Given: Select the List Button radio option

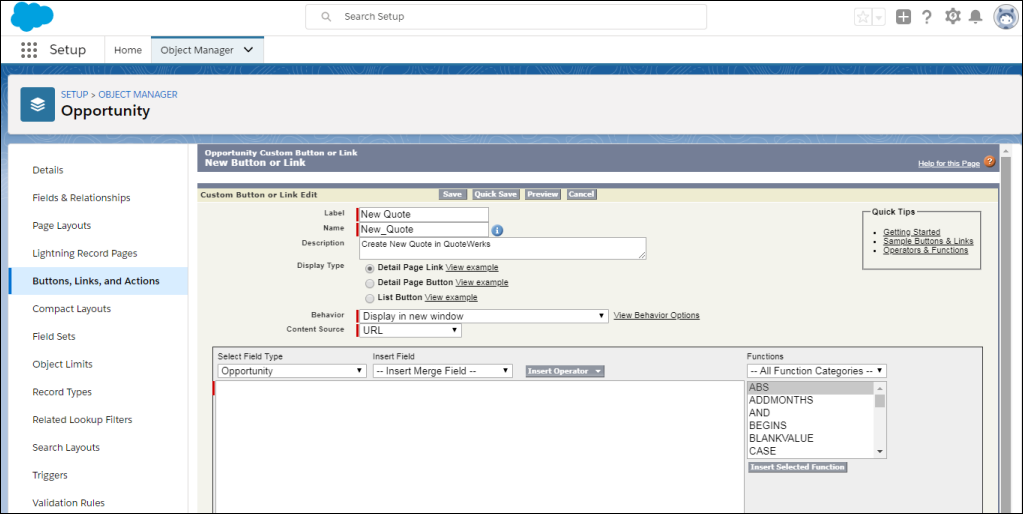Looking at the screenshot, I should click(x=370, y=298).
